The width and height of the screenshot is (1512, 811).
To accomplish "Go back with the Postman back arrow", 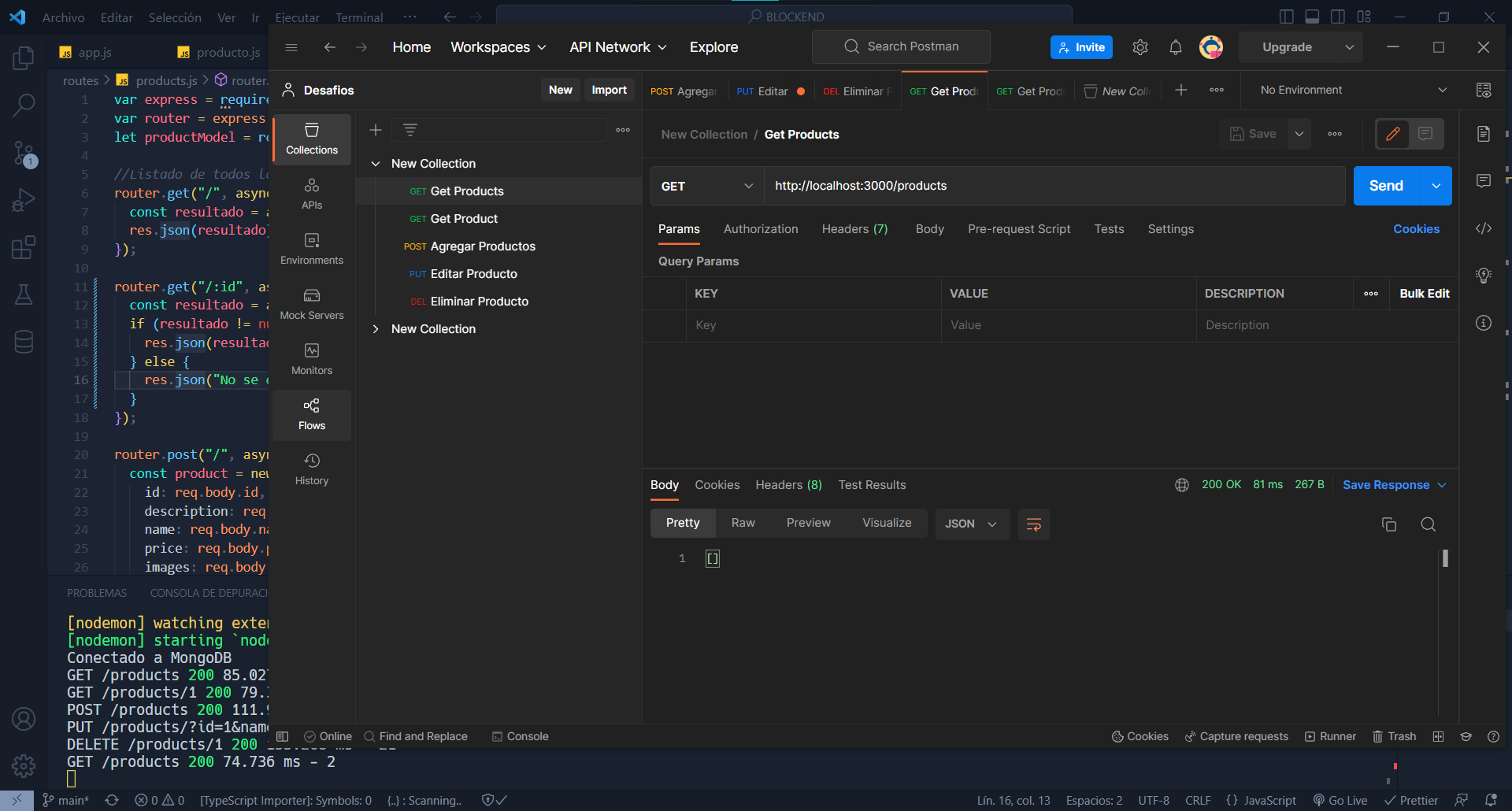I will [x=330, y=47].
